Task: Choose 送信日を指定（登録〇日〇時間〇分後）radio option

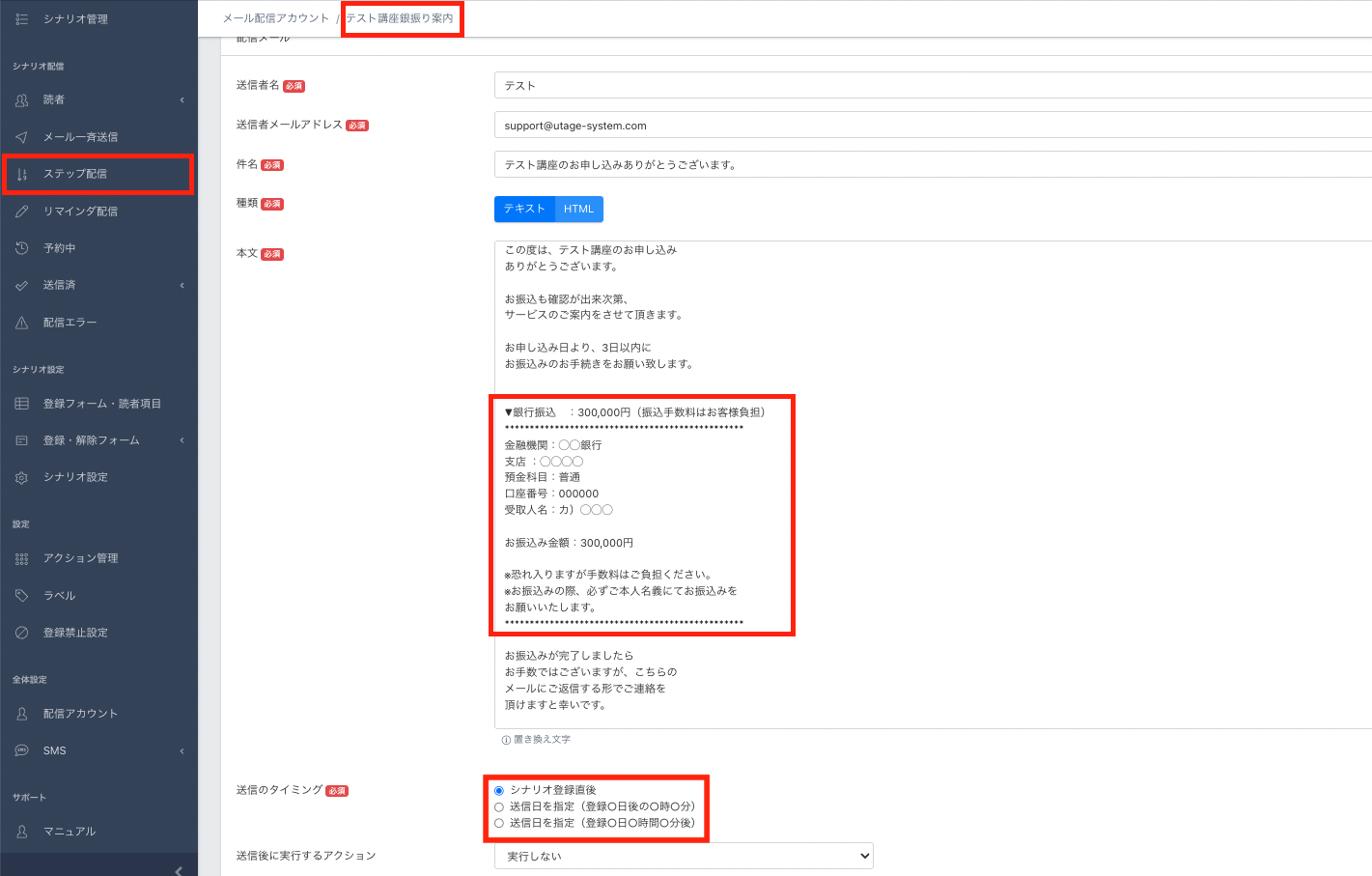Action: pyautogui.click(x=499, y=823)
